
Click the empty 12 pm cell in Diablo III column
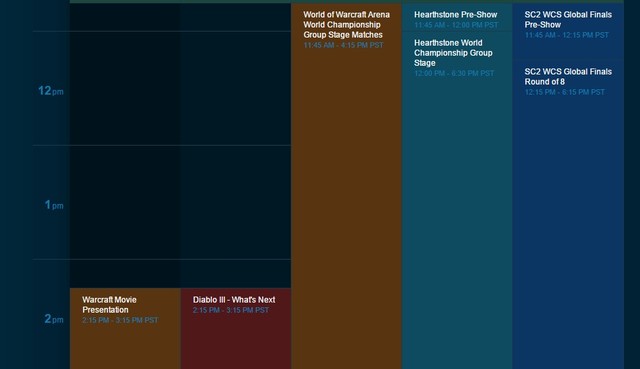point(236,88)
